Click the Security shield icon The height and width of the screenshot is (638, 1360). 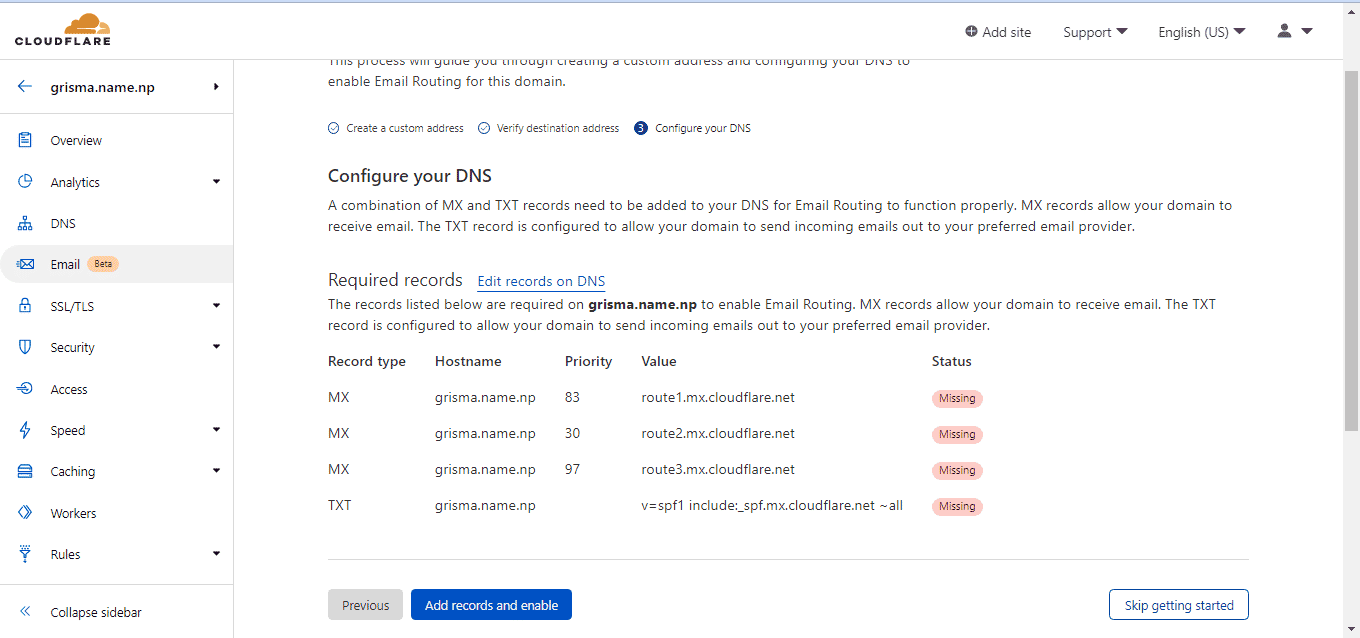click(x=25, y=347)
